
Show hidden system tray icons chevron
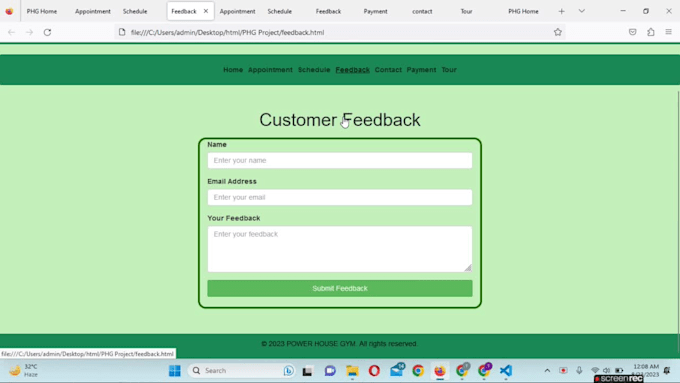tap(547, 370)
